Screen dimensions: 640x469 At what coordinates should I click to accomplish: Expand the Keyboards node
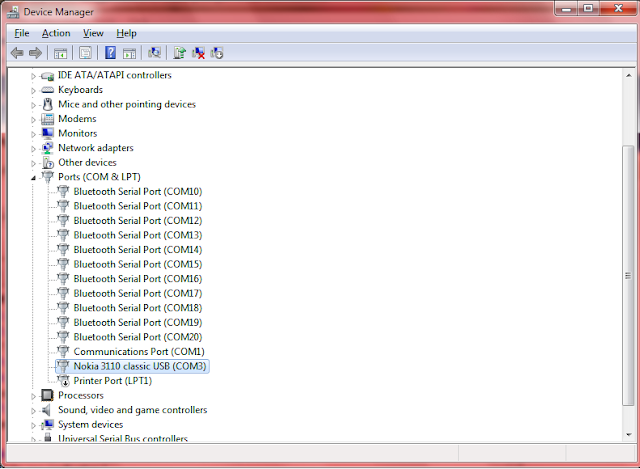(x=33, y=91)
